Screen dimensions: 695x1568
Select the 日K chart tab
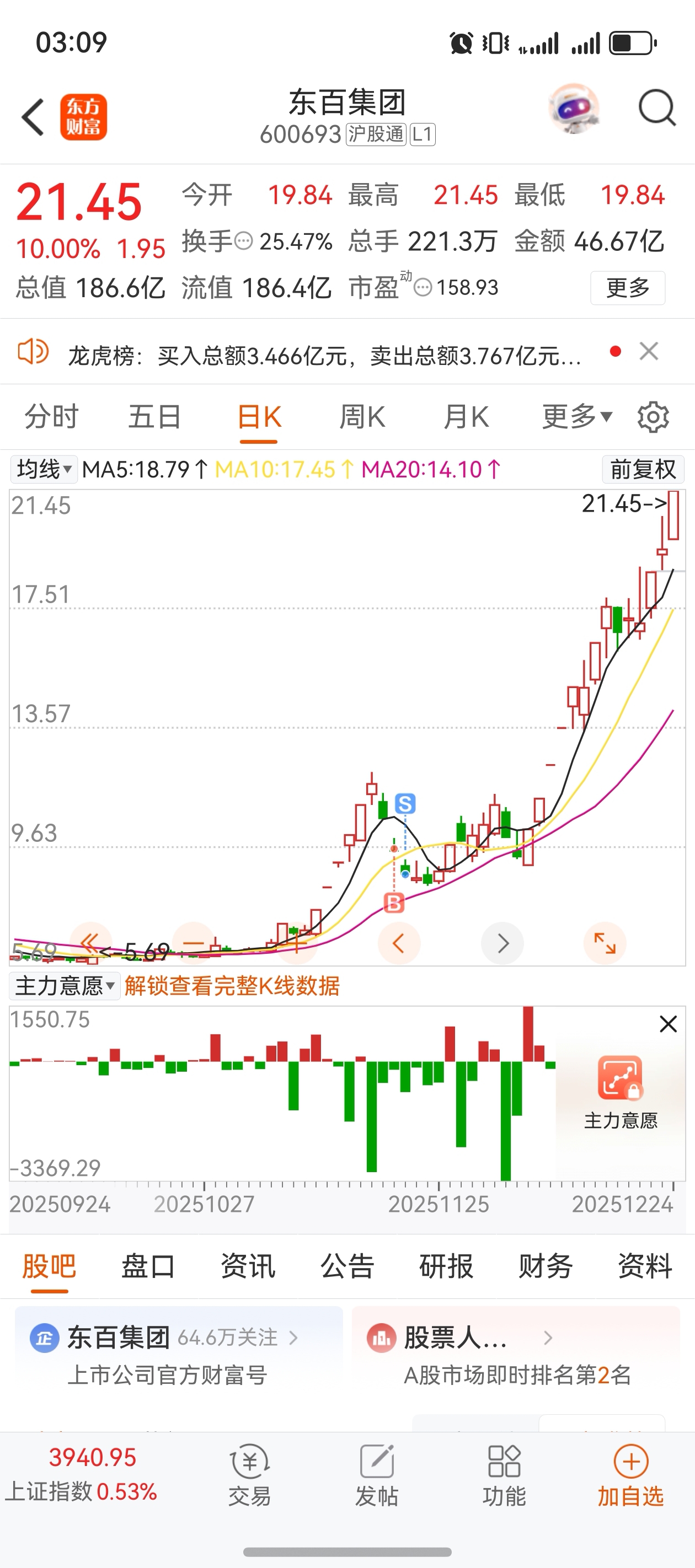click(x=259, y=417)
